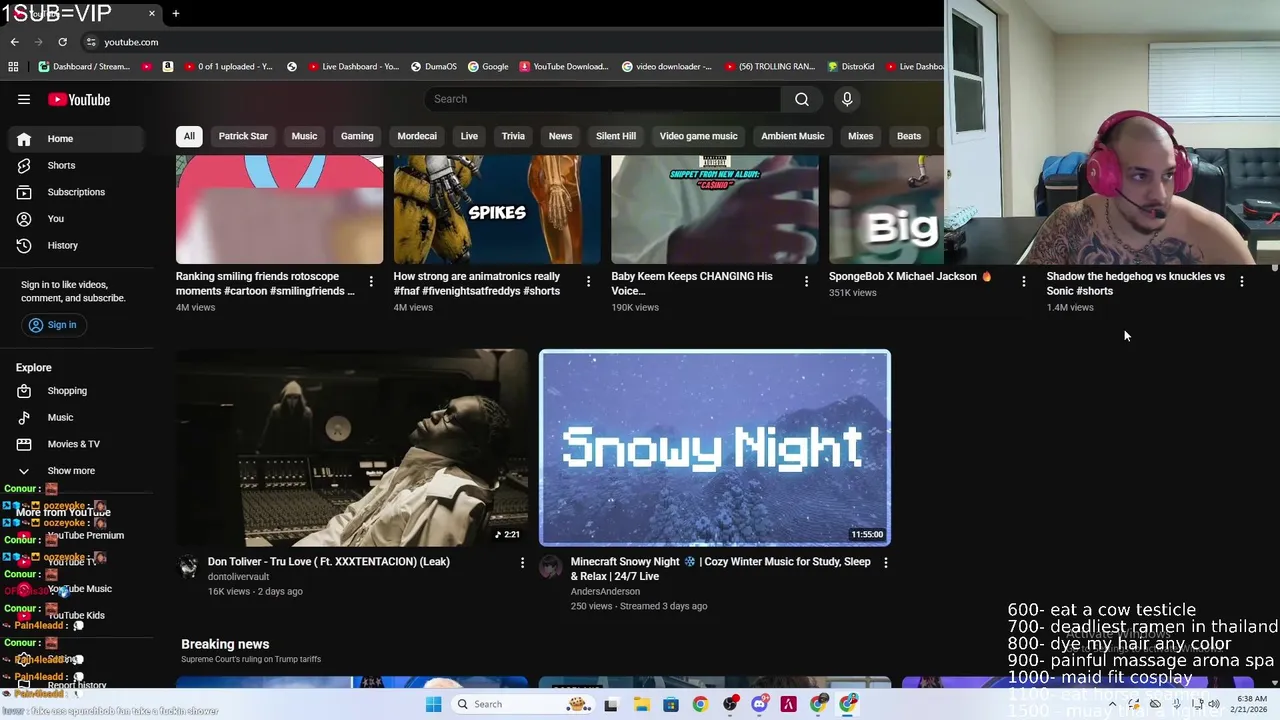The height and width of the screenshot is (720, 1280).
Task: Open options menu for Don Toliver video
Action: [x=522, y=563]
